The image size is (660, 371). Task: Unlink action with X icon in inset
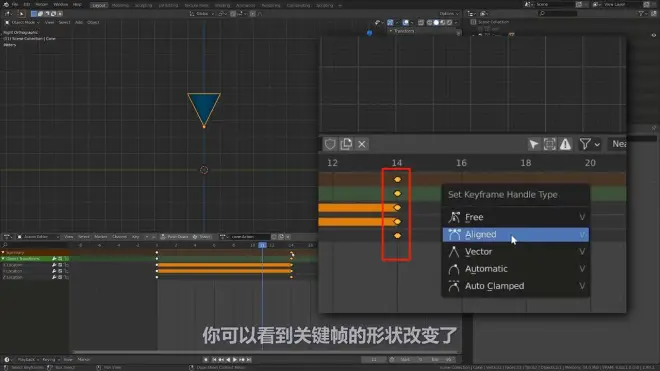coord(362,144)
